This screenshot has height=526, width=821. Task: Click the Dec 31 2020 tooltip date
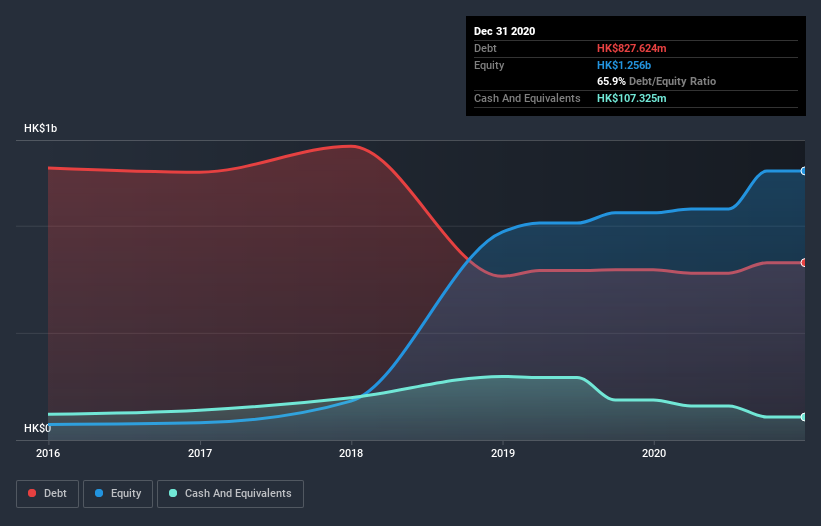[x=504, y=31]
